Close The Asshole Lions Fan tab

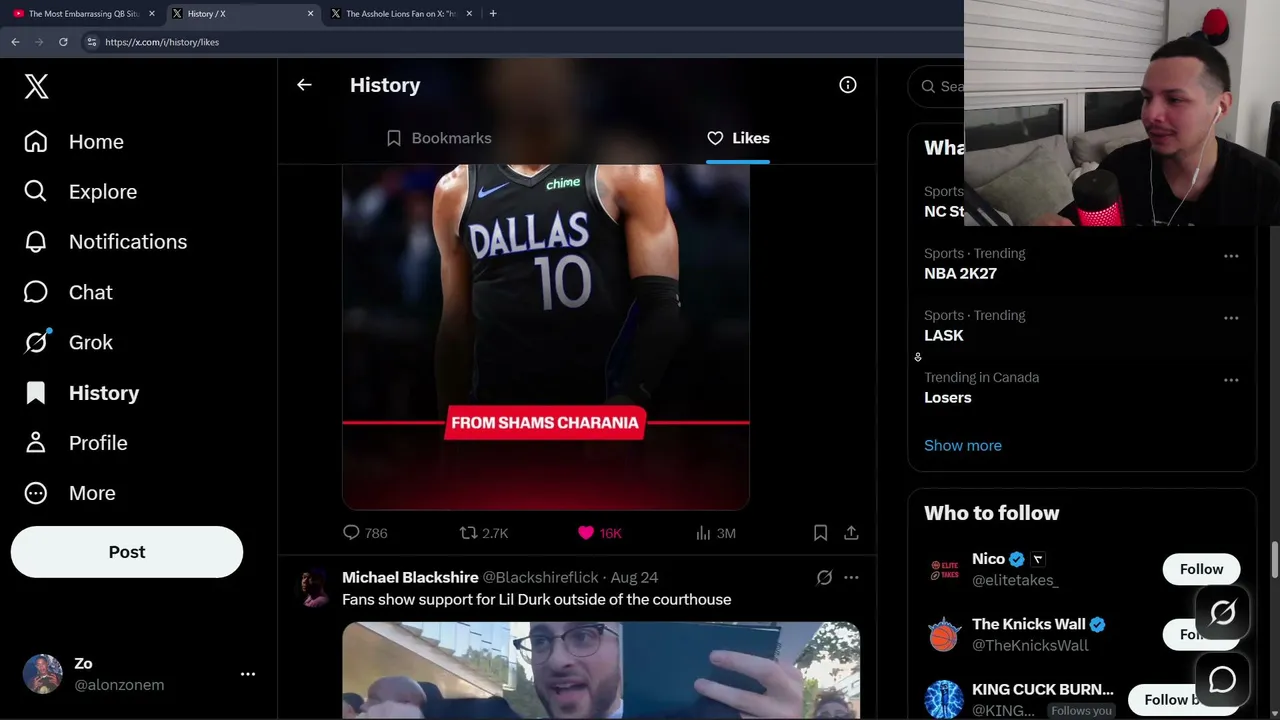(x=469, y=14)
